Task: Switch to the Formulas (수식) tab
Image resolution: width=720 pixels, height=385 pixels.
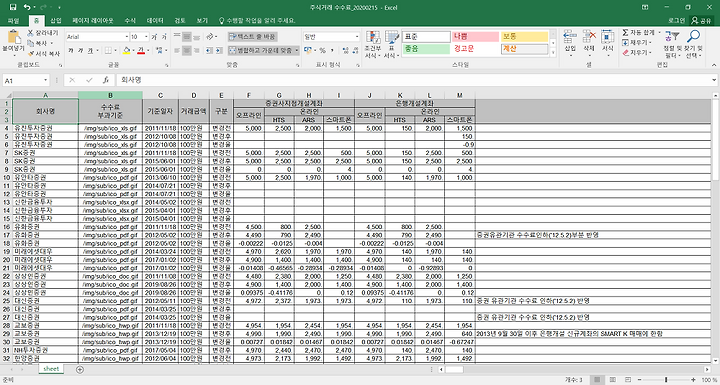Action: (130, 21)
